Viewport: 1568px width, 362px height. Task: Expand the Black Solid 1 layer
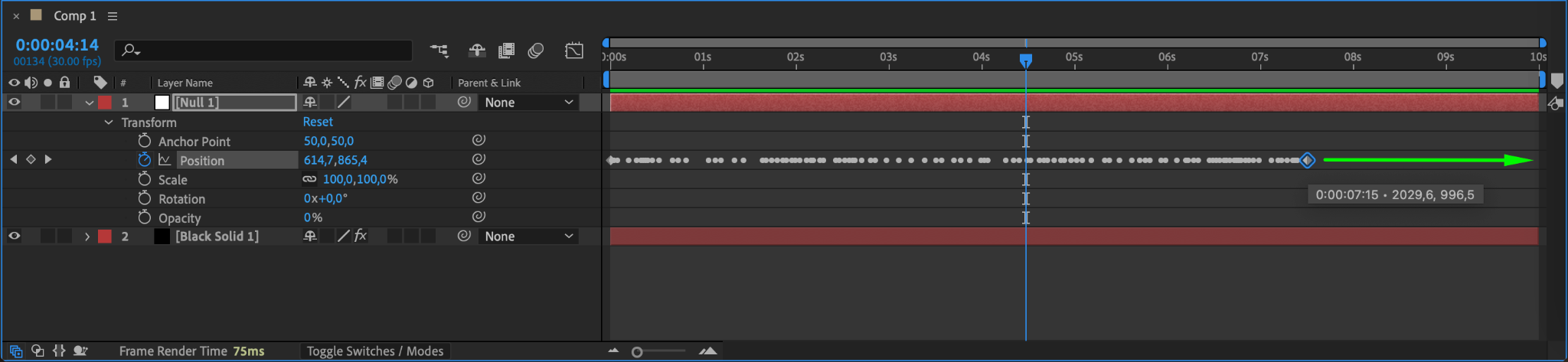click(87, 236)
